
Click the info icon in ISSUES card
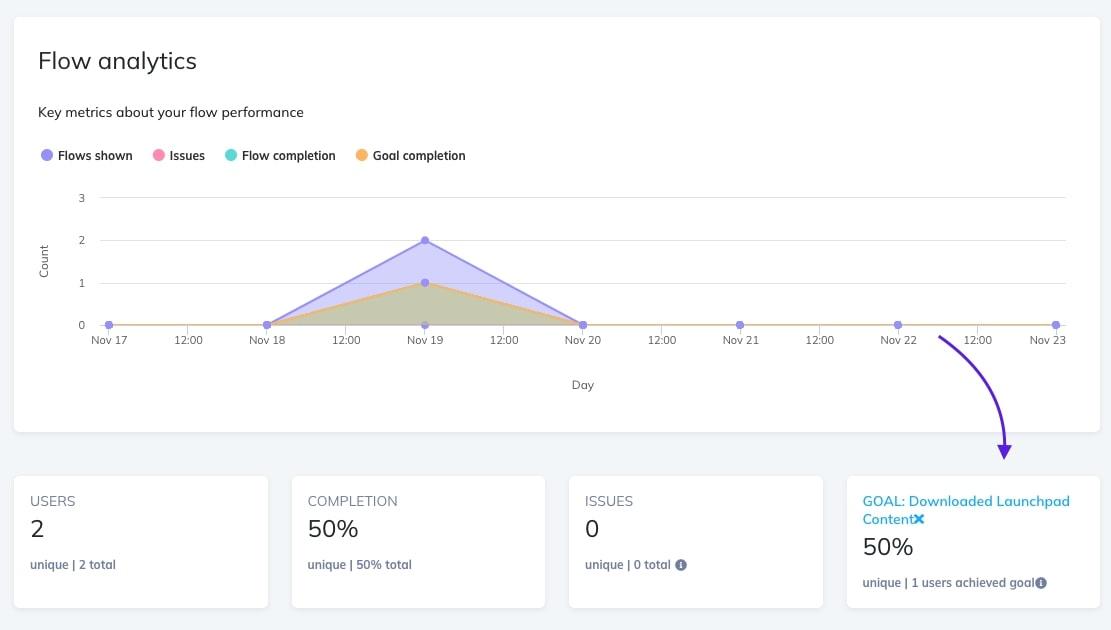pyautogui.click(x=681, y=565)
